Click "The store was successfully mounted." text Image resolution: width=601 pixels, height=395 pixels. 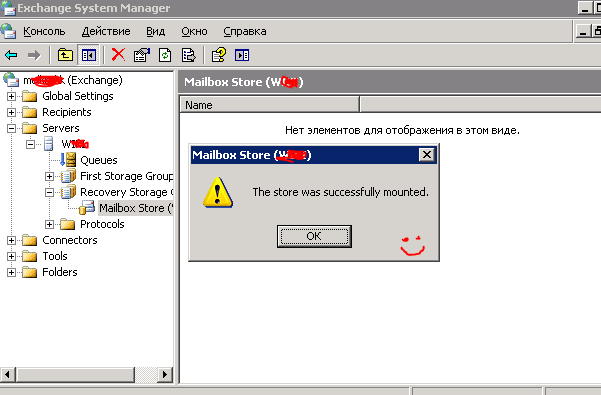340,192
